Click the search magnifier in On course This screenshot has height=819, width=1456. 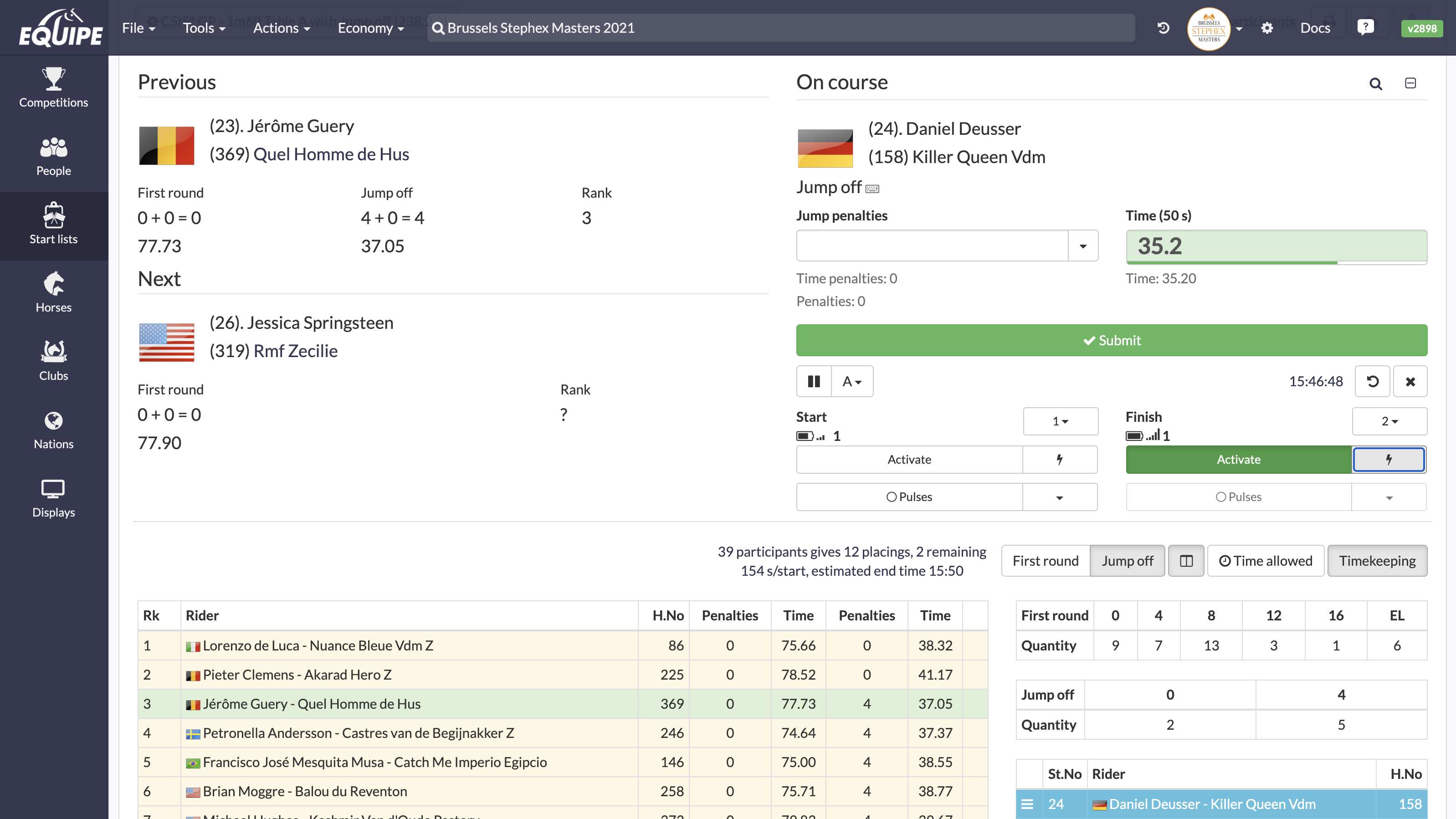point(1375,84)
